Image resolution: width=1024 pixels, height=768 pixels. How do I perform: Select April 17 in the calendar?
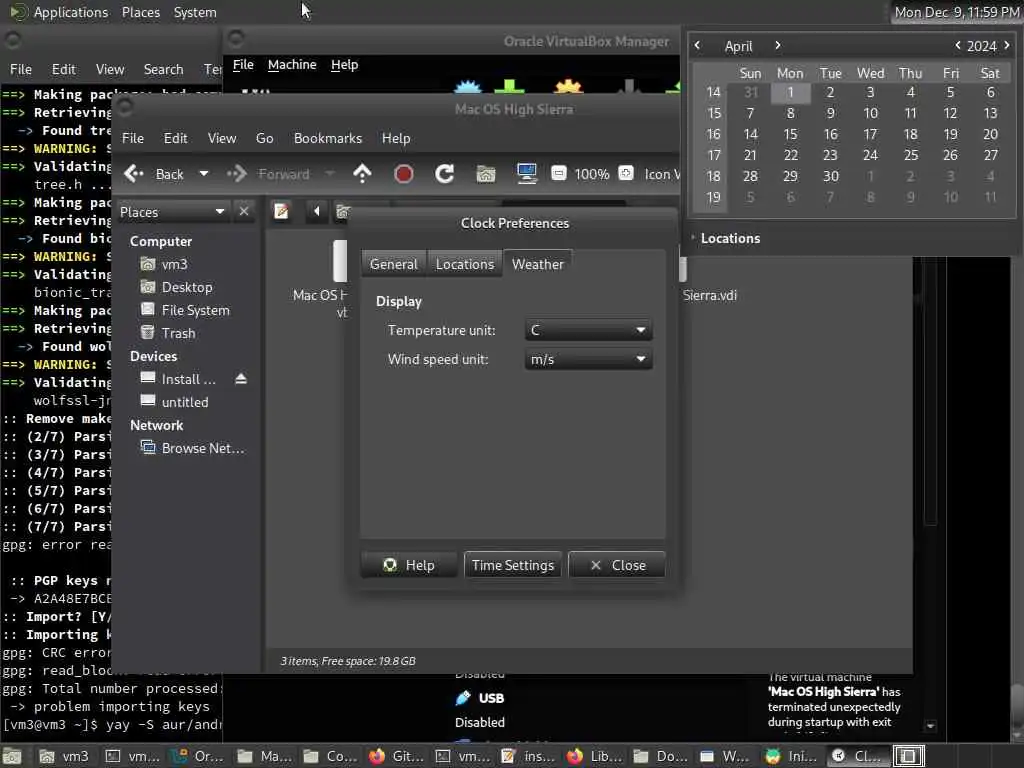(x=871, y=134)
